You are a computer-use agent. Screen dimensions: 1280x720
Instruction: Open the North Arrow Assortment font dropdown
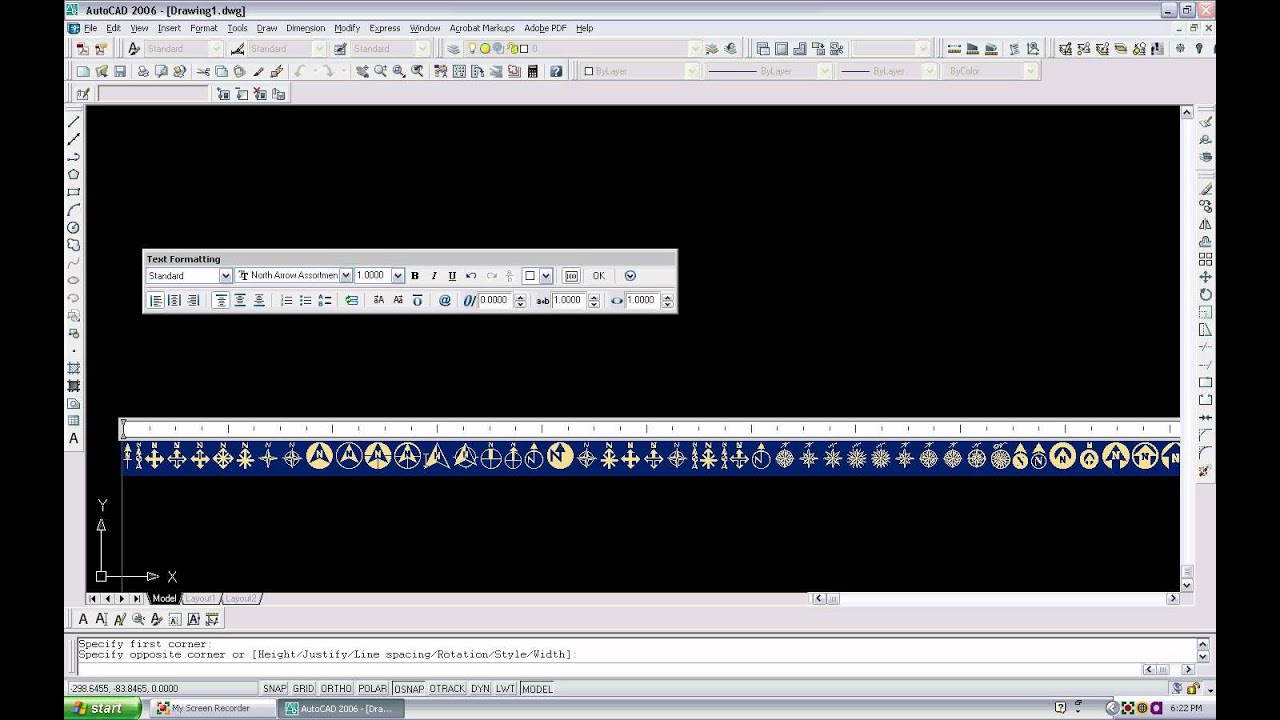coord(346,276)
